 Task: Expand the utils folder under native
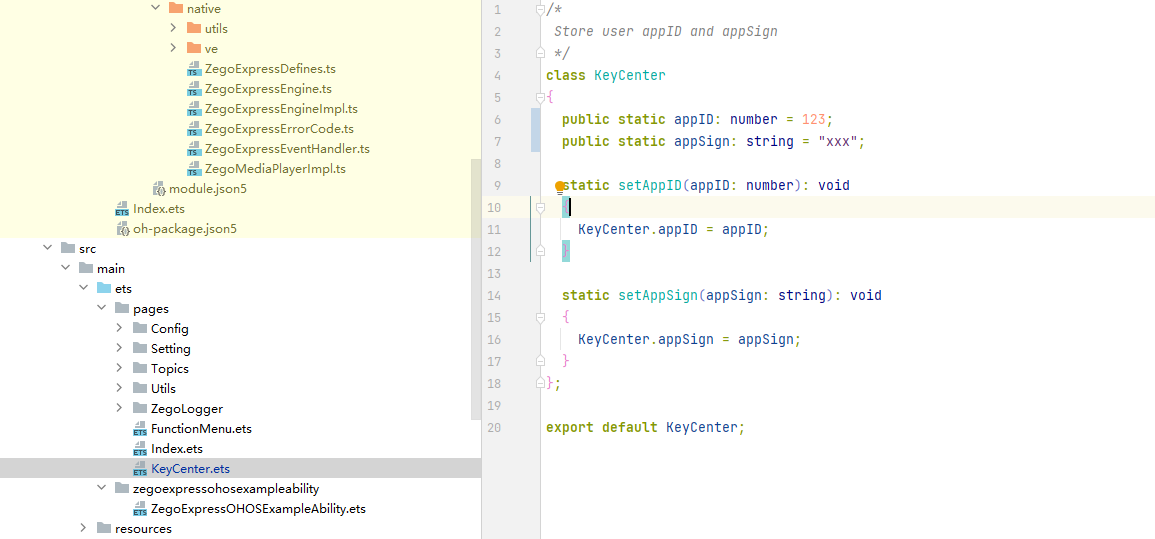173,28
